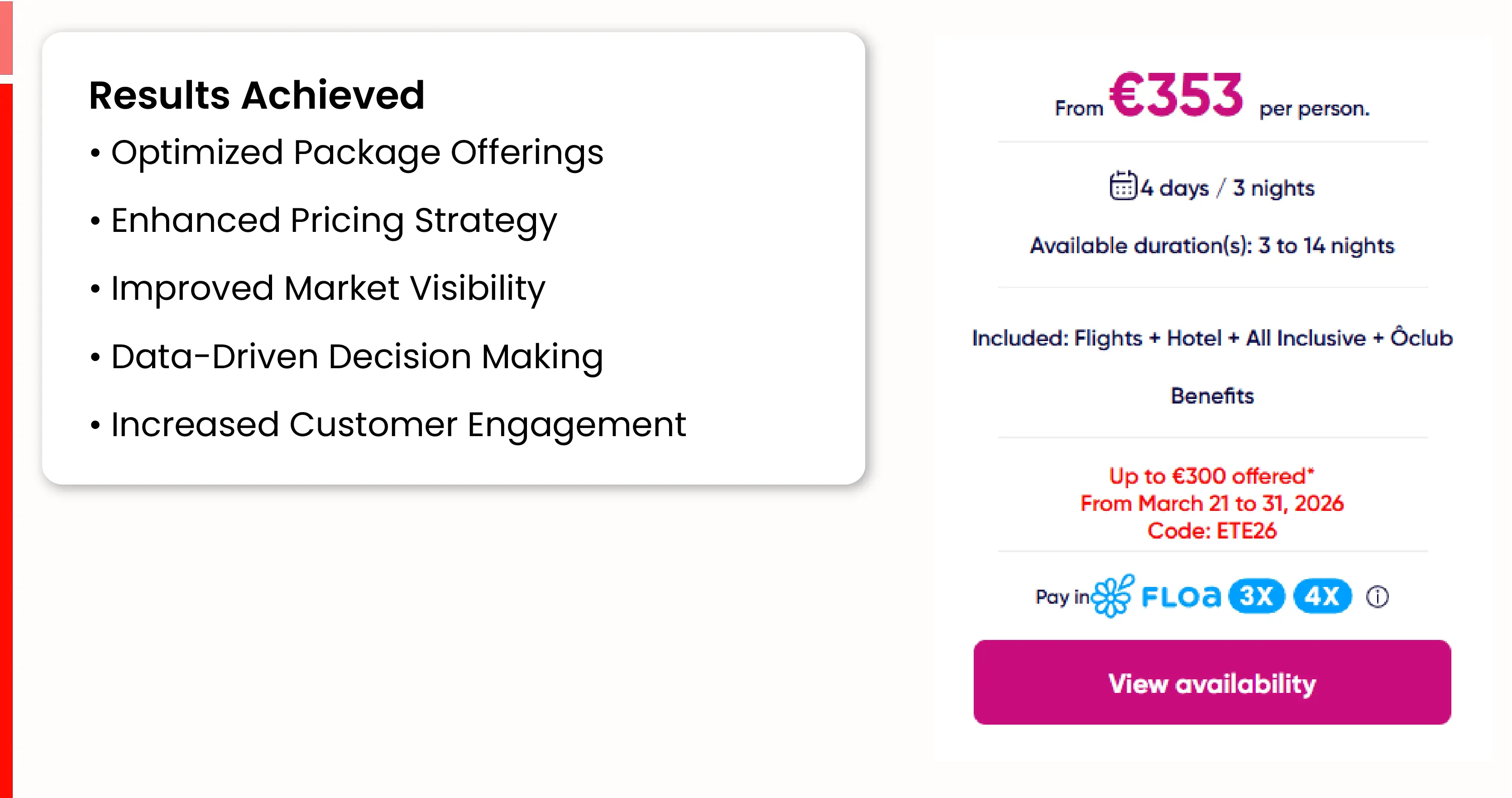Click the Results Achieved heading
The image size is (1512, 798).
[257, 95]
